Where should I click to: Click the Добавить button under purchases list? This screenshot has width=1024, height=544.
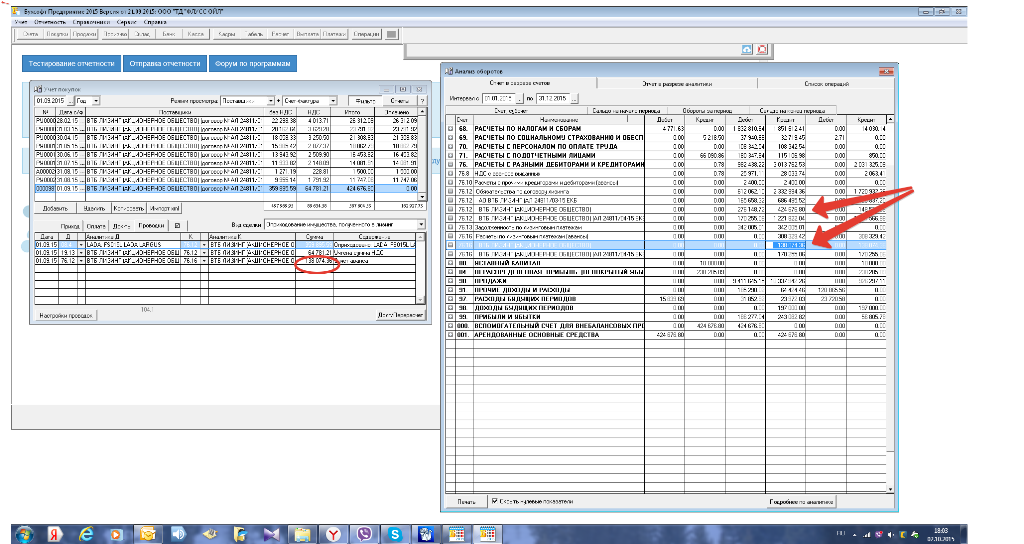[x=56, y=208]
